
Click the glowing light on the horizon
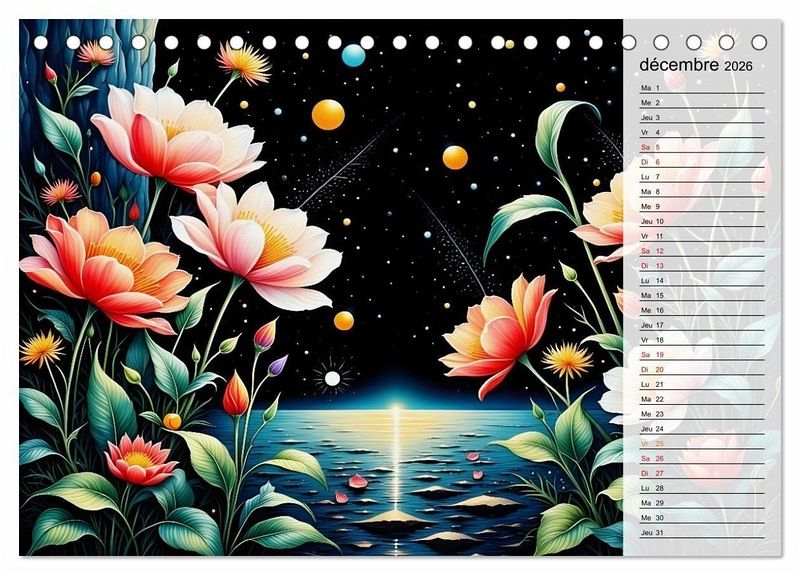pos(395,408)
